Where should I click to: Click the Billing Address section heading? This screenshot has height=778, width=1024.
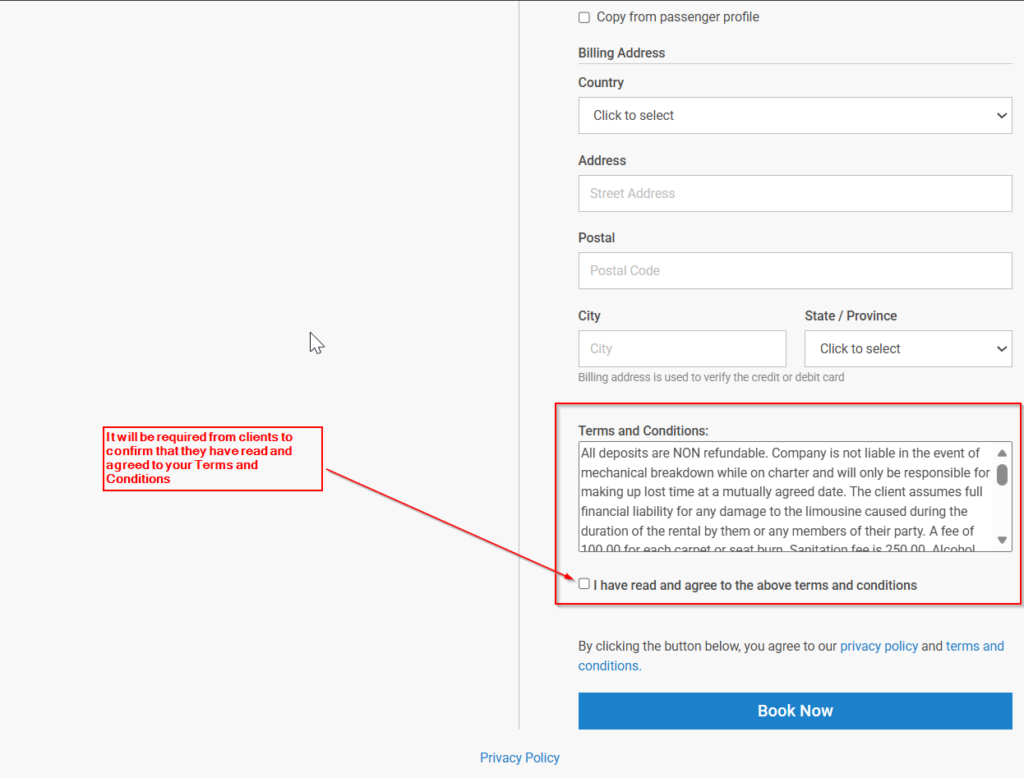(621, 53)
